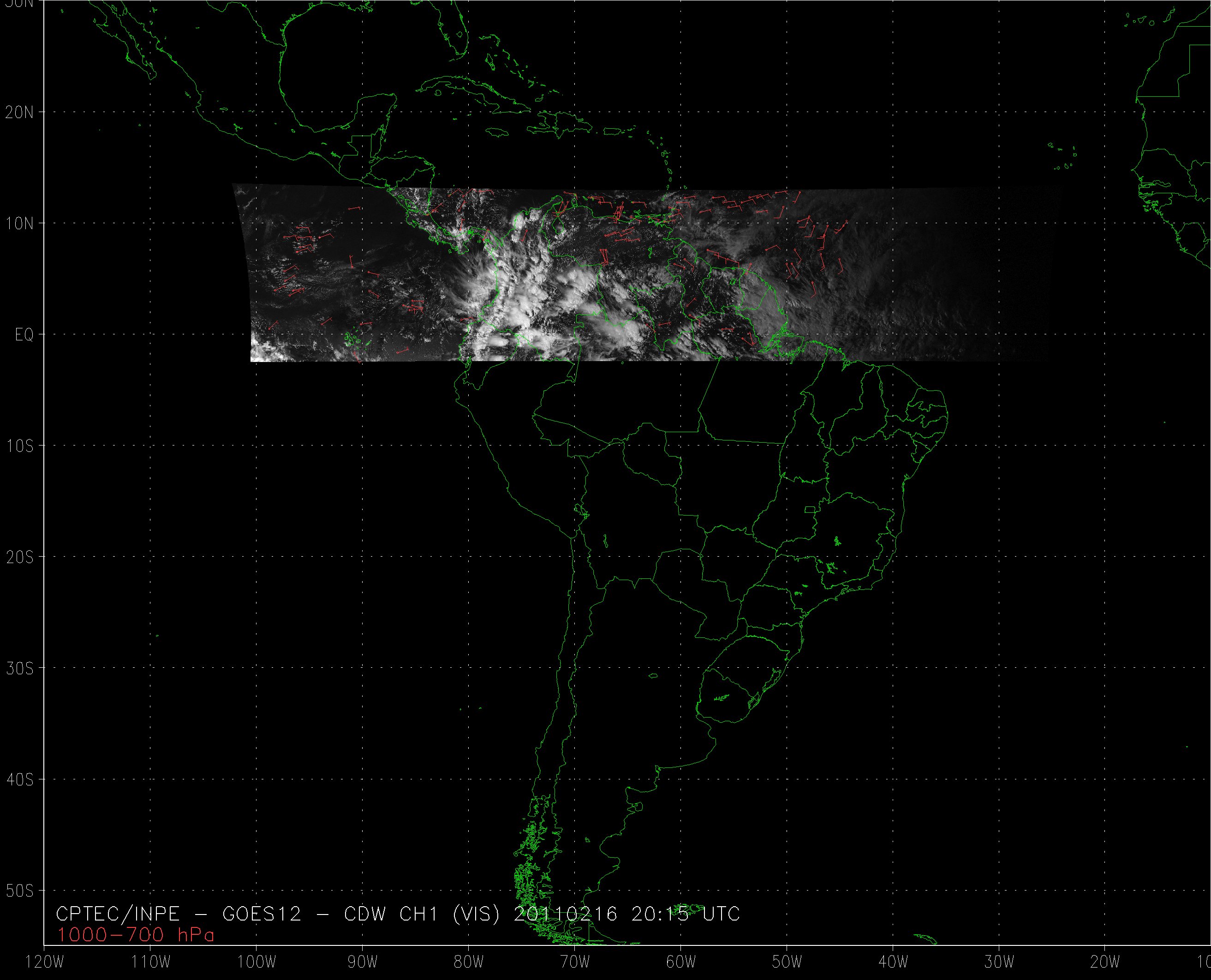1211x980 pixels.
Task: Click the 120W longitude label
Action: pos(46,962)
